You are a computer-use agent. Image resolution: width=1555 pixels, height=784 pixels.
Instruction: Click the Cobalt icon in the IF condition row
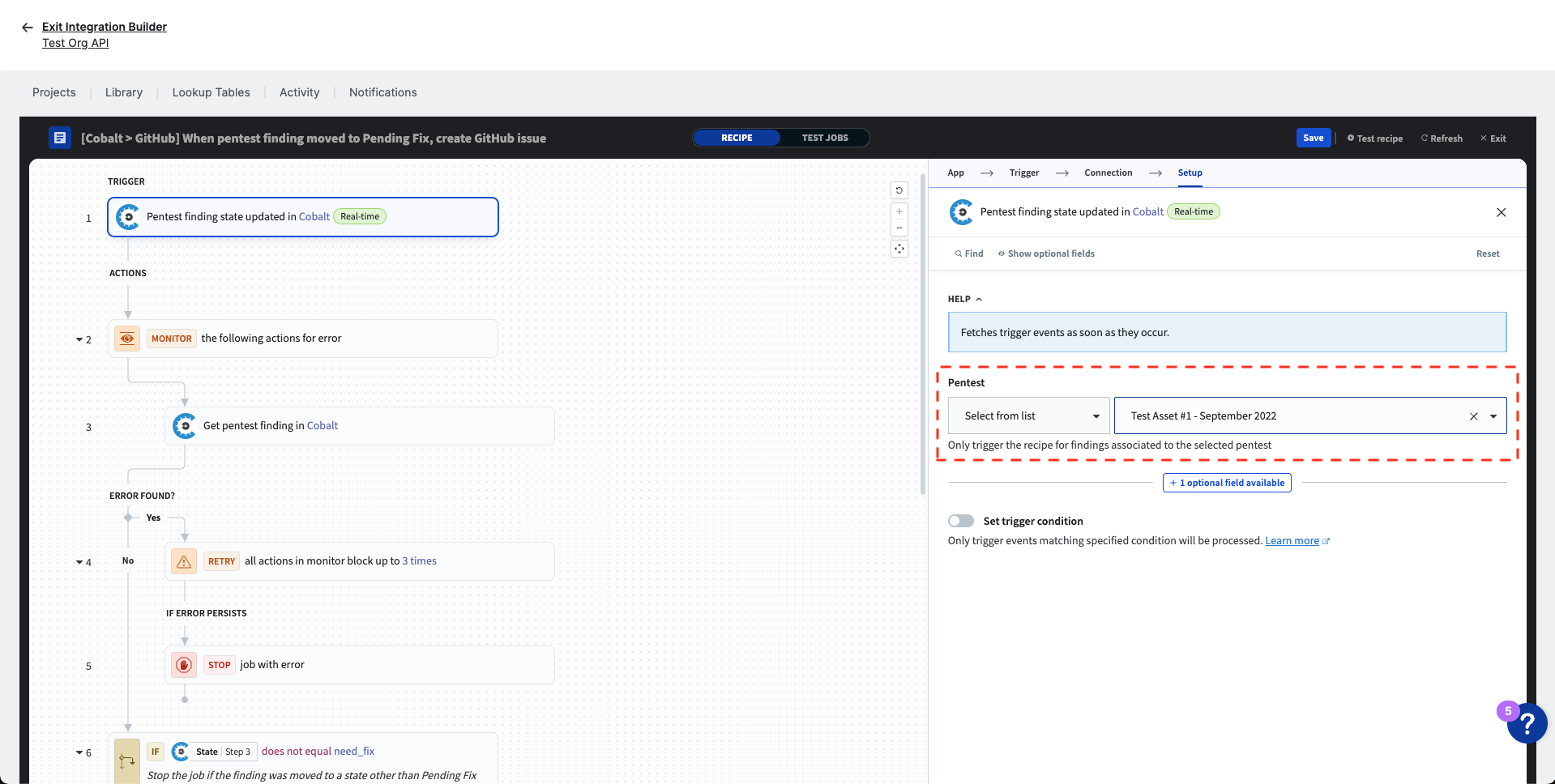(182, 752)
